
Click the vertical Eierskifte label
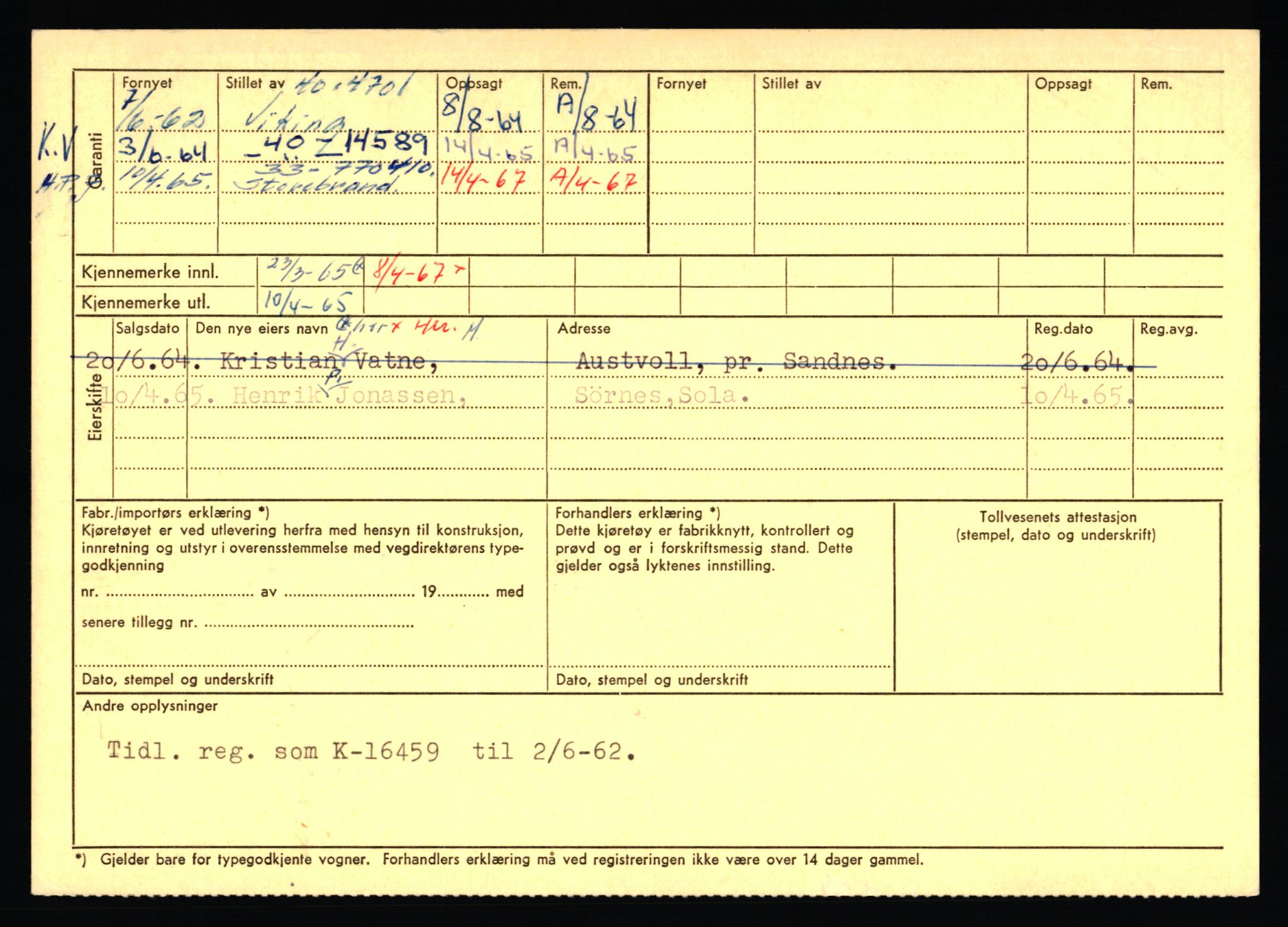(95, 406)
